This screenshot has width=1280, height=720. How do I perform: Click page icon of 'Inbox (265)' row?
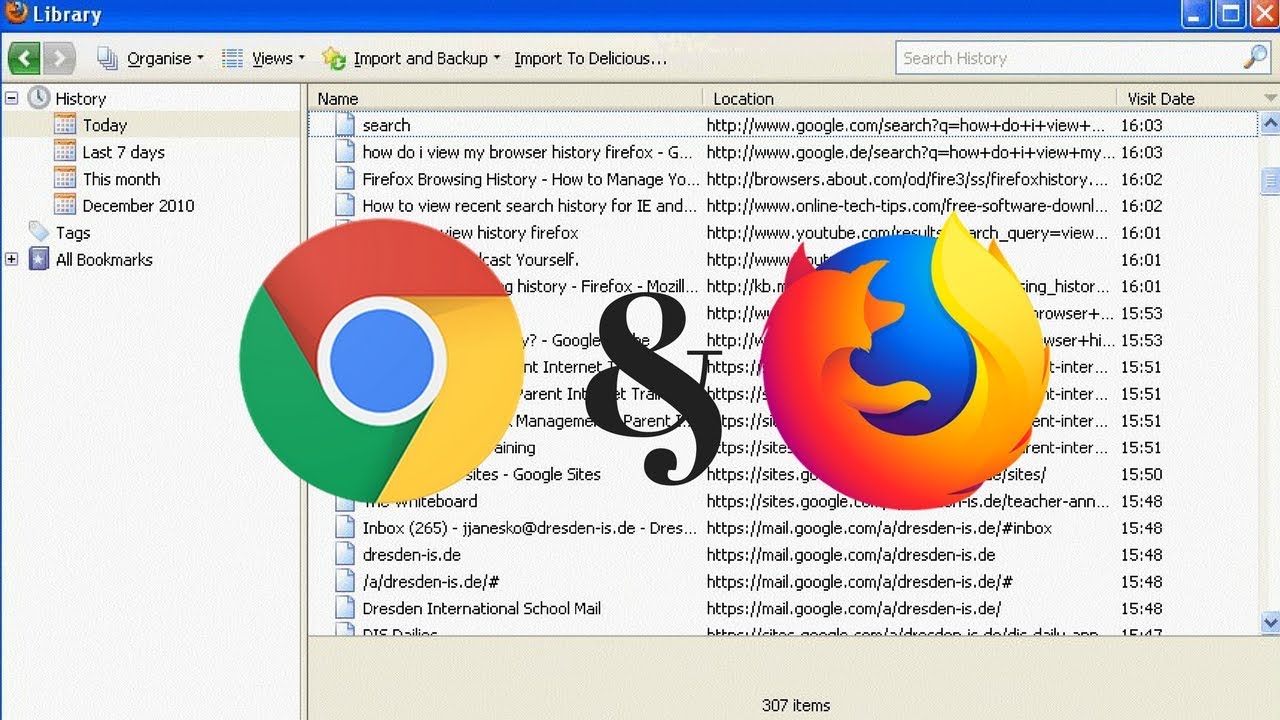[345, 528]
